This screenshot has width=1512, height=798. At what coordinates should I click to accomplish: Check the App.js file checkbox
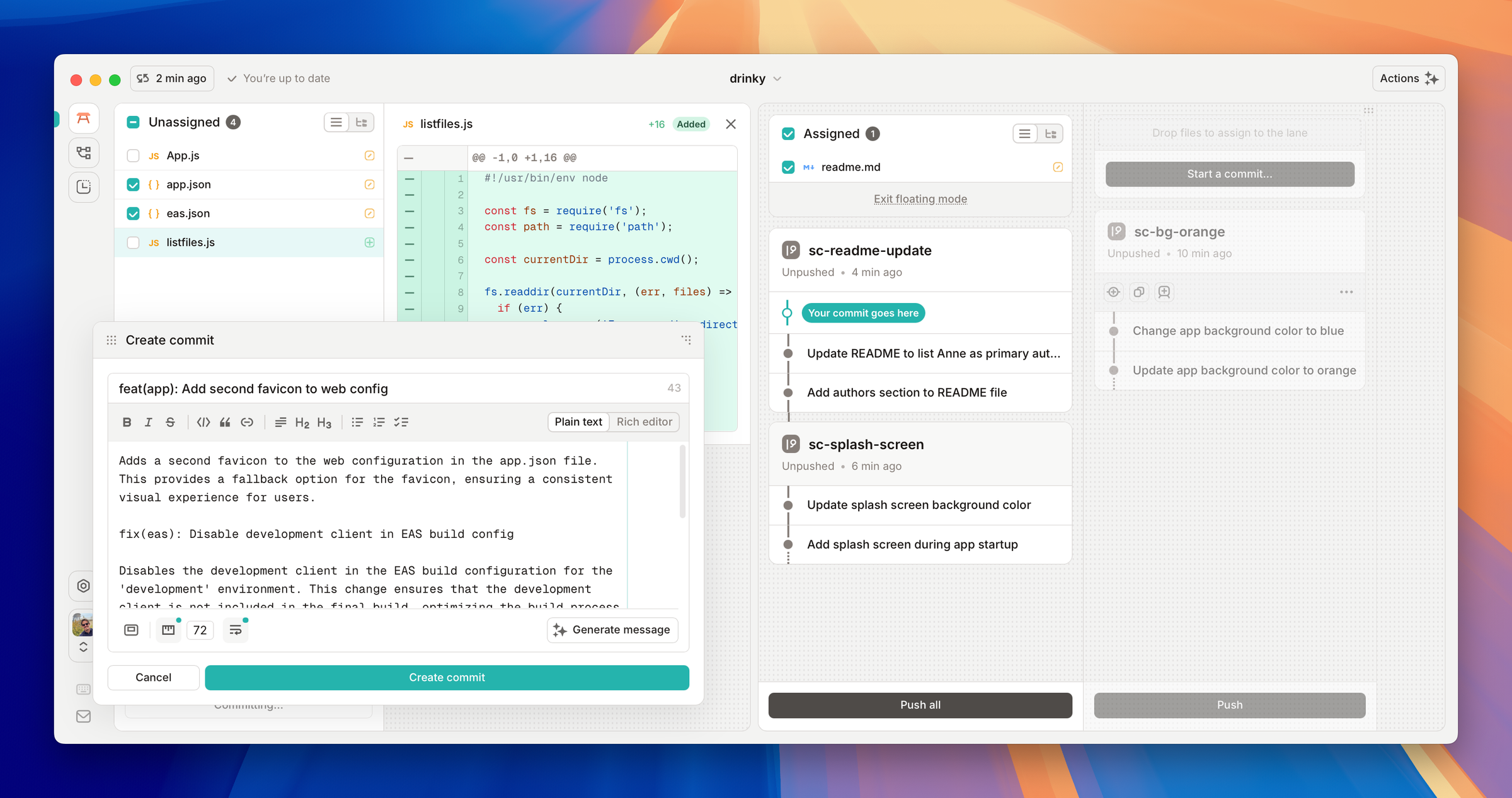(x=133, y=156)
